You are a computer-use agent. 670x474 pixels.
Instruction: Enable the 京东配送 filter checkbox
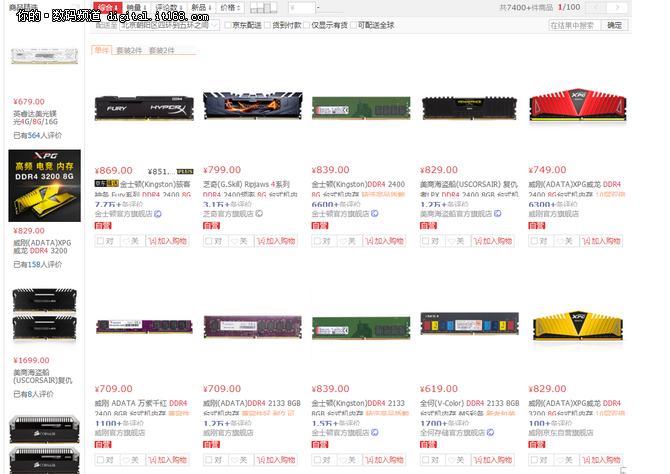(228, 25)
